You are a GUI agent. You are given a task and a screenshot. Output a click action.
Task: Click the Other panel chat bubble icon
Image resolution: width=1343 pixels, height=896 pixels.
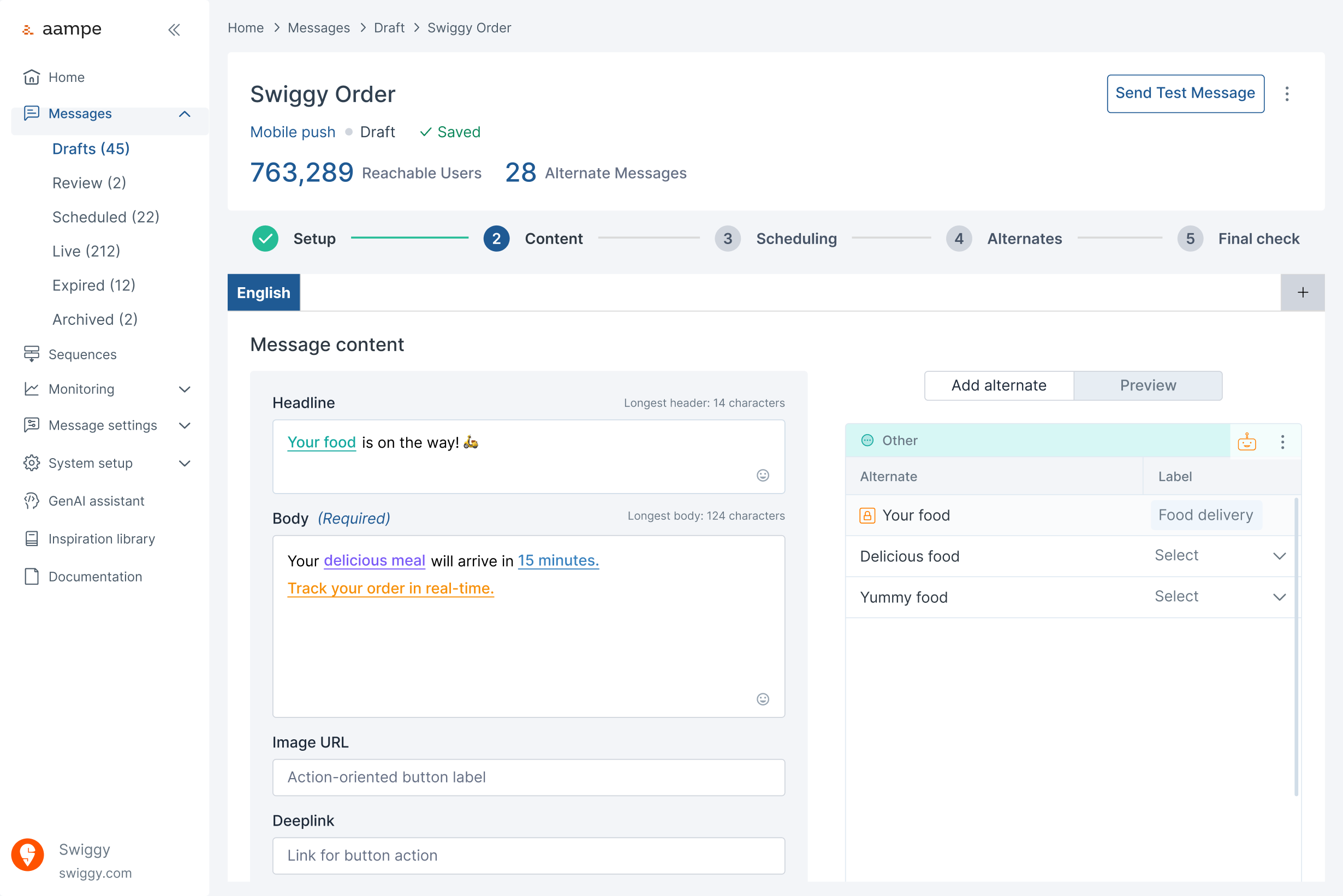pos(867,440)
